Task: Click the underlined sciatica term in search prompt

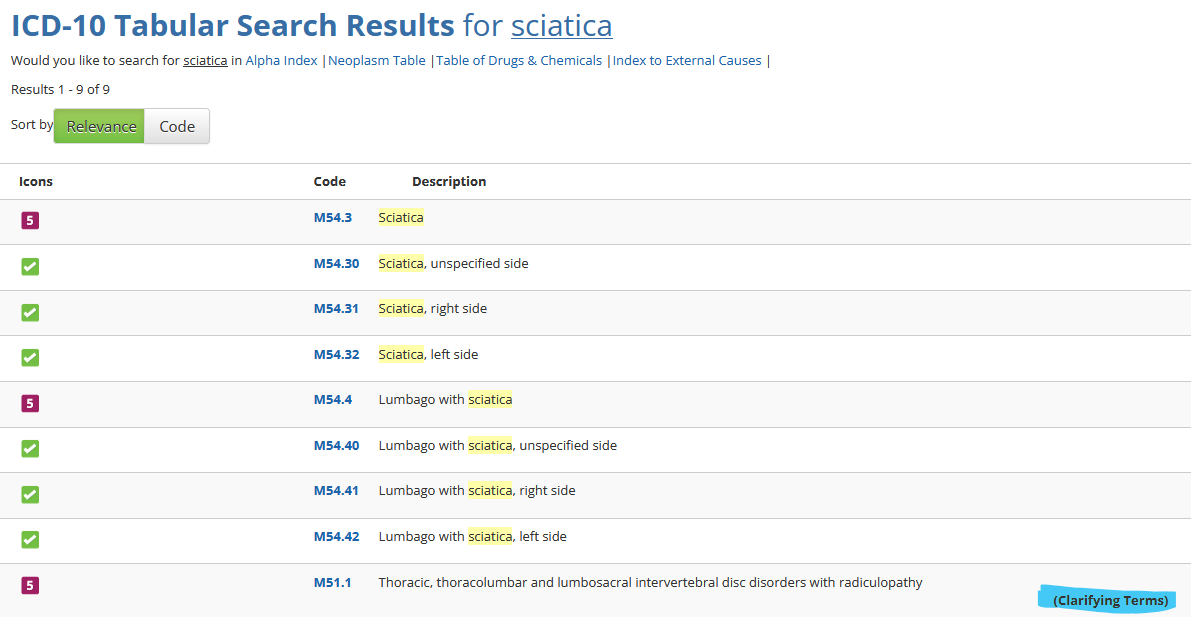Action: click(205, 61)
